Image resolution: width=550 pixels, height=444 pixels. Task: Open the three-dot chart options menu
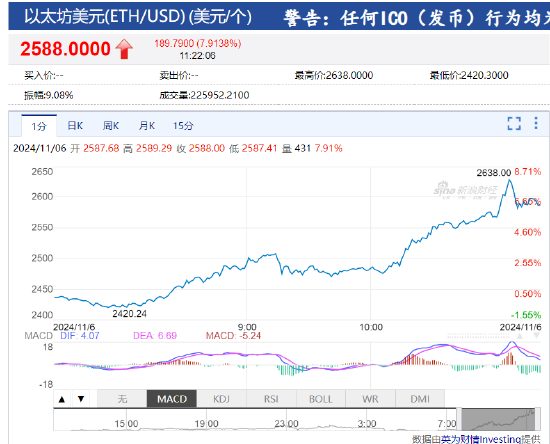[536, 123]
